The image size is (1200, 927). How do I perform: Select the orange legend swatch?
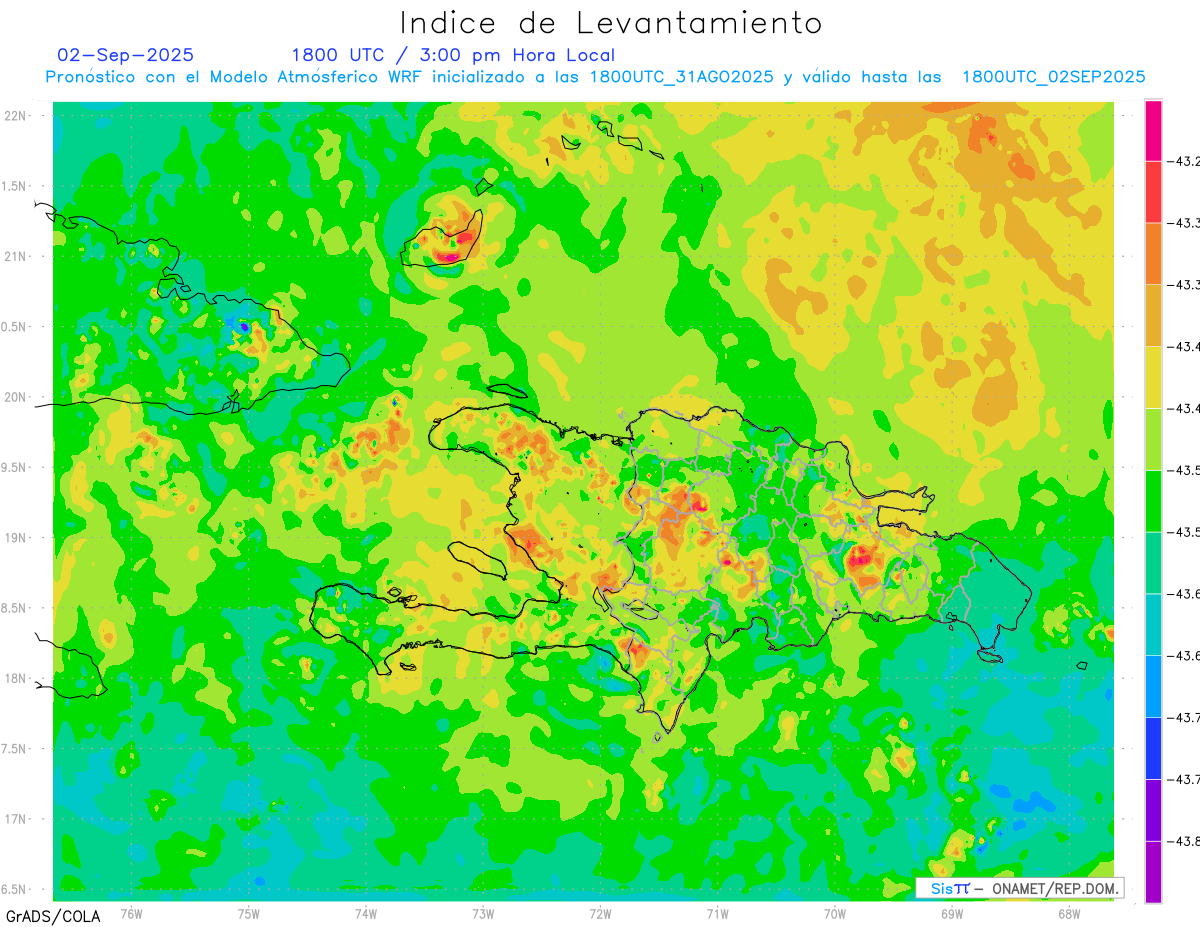[1153, 254]
